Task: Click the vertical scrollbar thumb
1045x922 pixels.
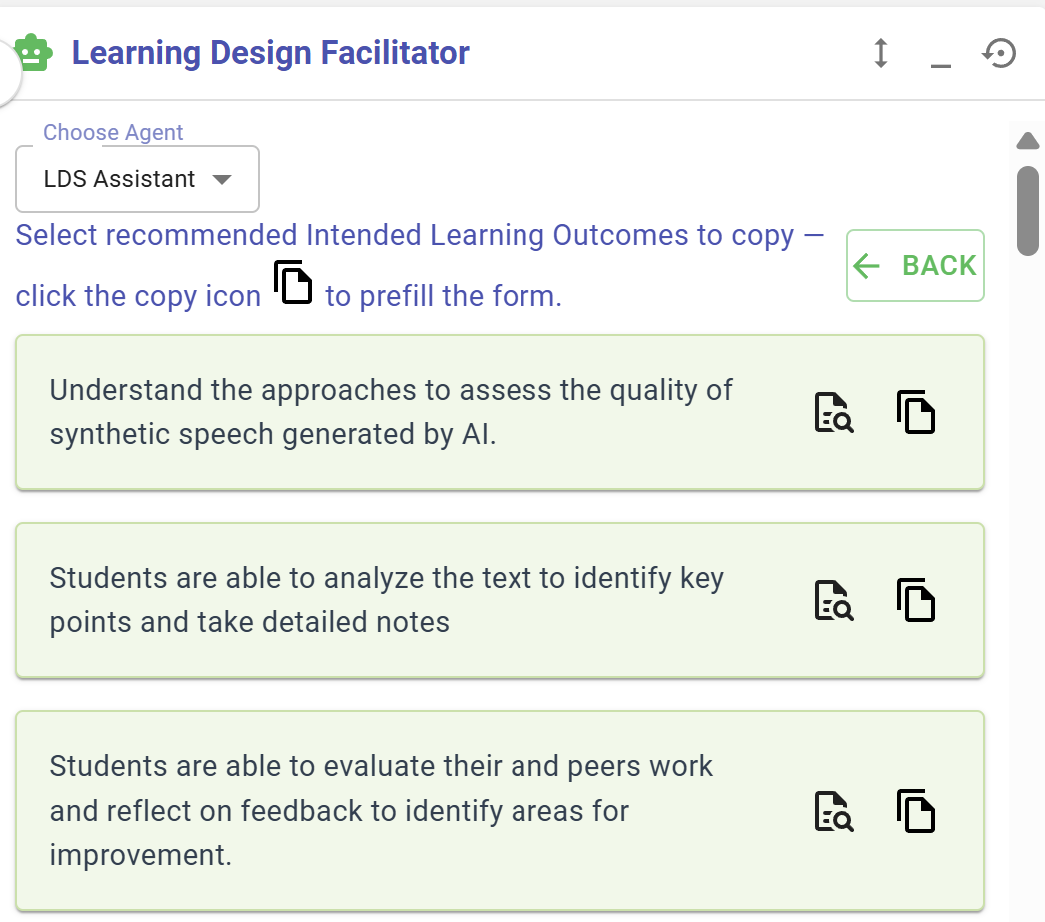Action: (1028, 211)
